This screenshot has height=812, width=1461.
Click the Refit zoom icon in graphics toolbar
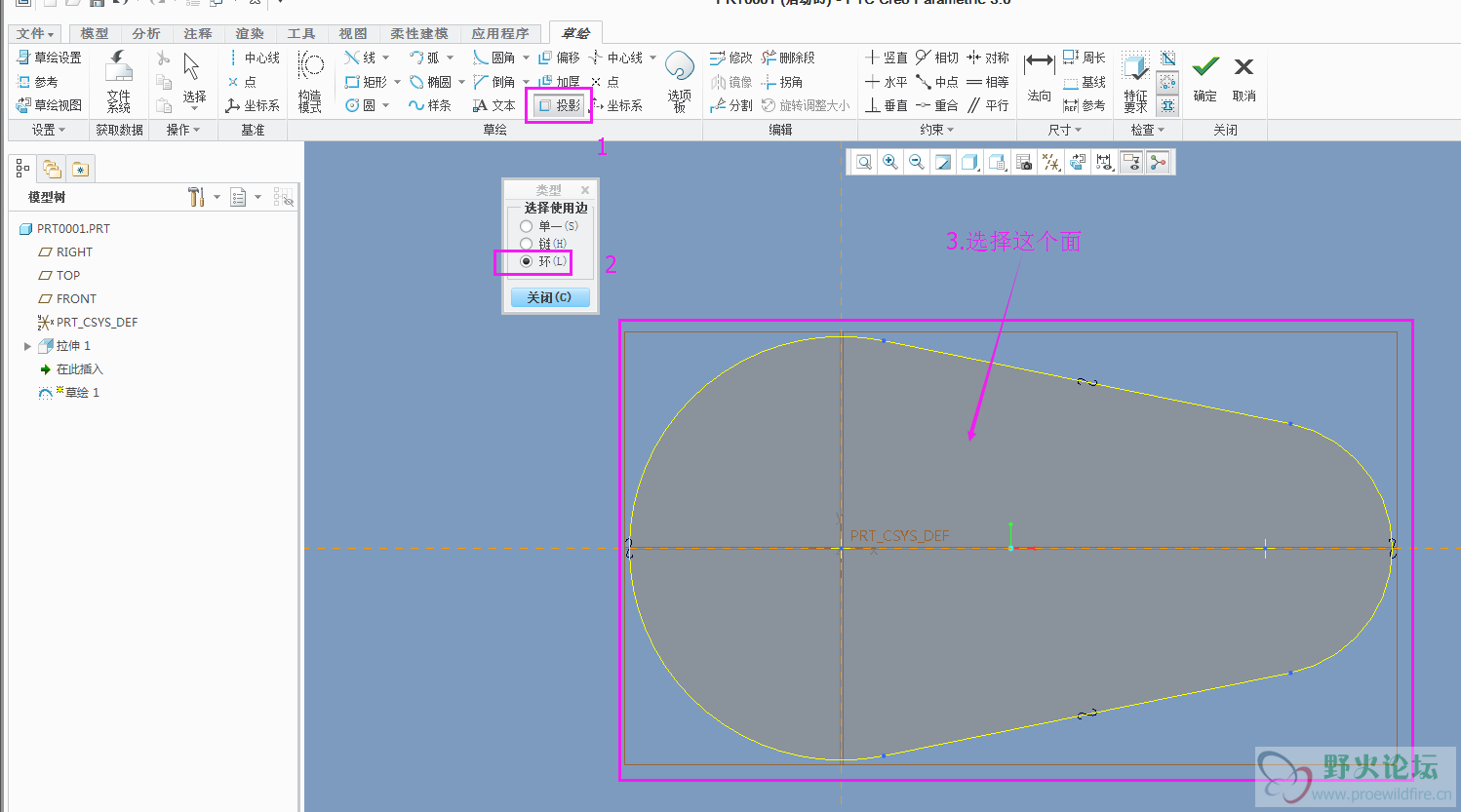[864, 163]
